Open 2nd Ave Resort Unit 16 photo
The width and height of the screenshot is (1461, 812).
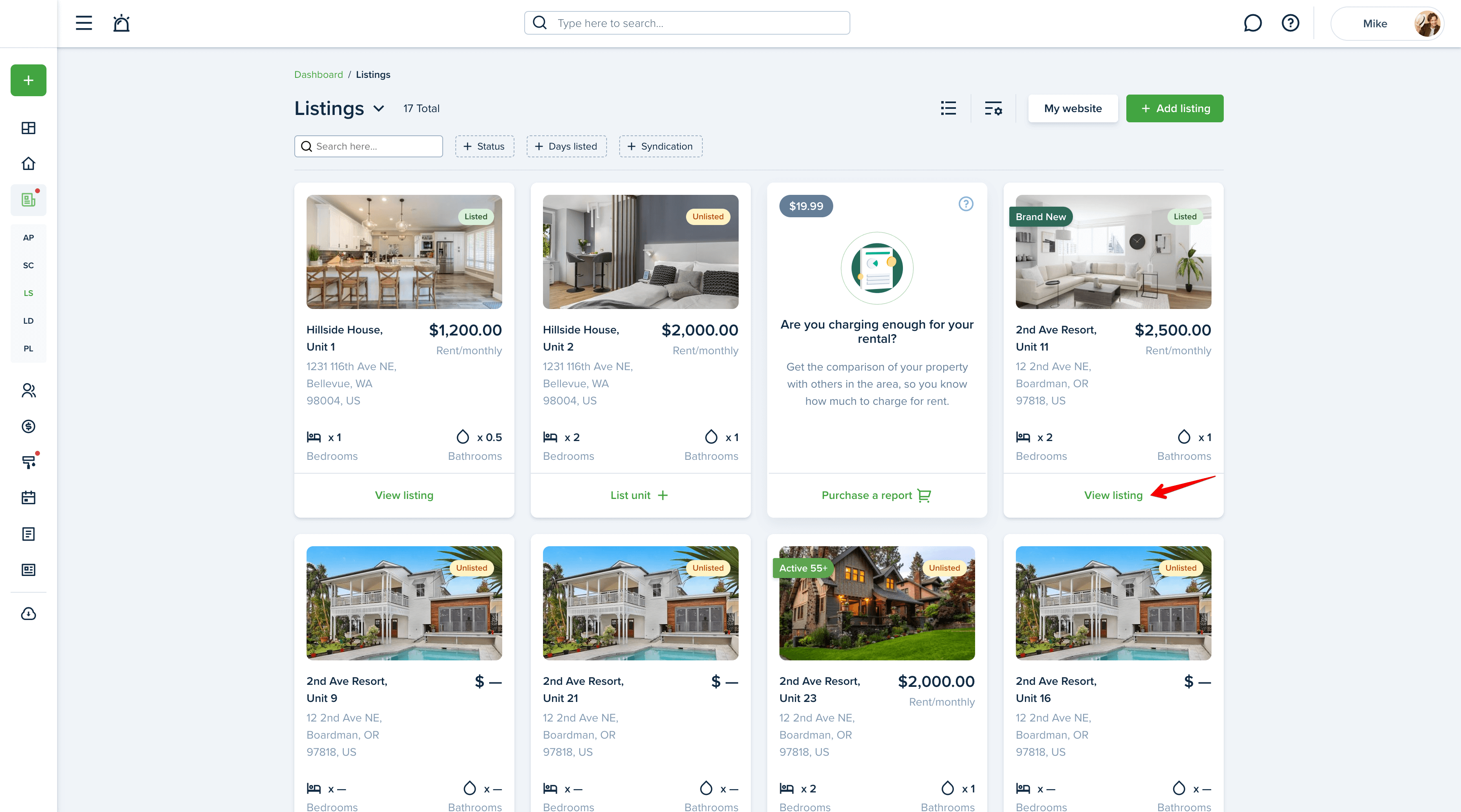pos(1113,603)
